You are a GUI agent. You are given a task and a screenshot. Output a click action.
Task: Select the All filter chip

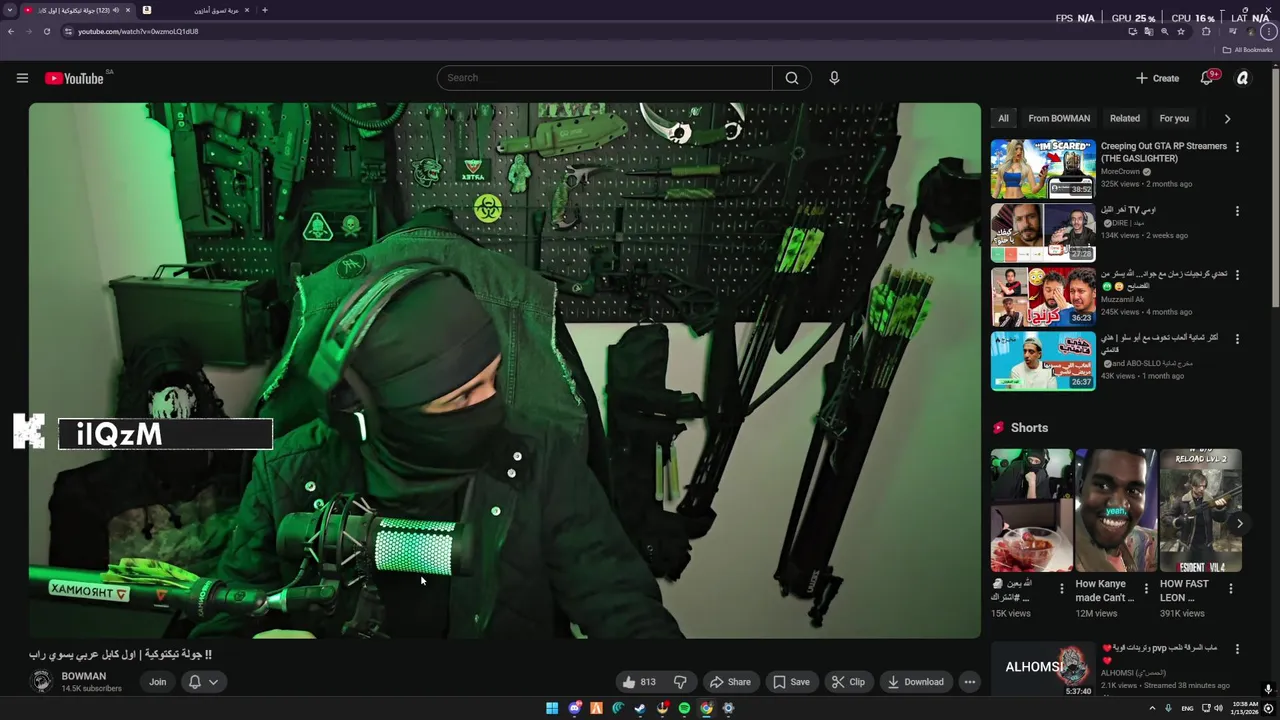[x=1003, y=118]
